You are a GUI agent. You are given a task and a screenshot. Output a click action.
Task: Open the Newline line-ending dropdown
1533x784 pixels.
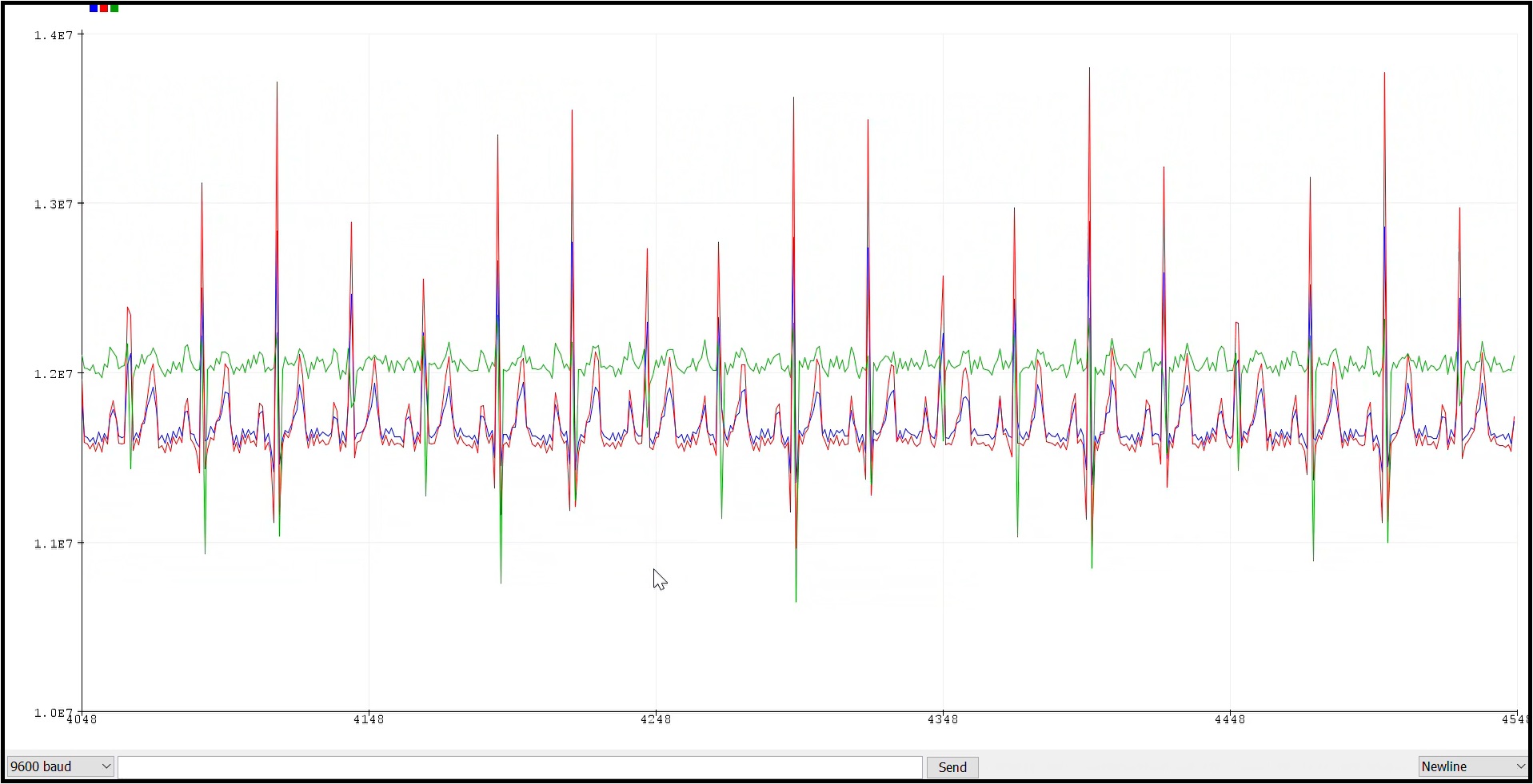[1474, 766]
